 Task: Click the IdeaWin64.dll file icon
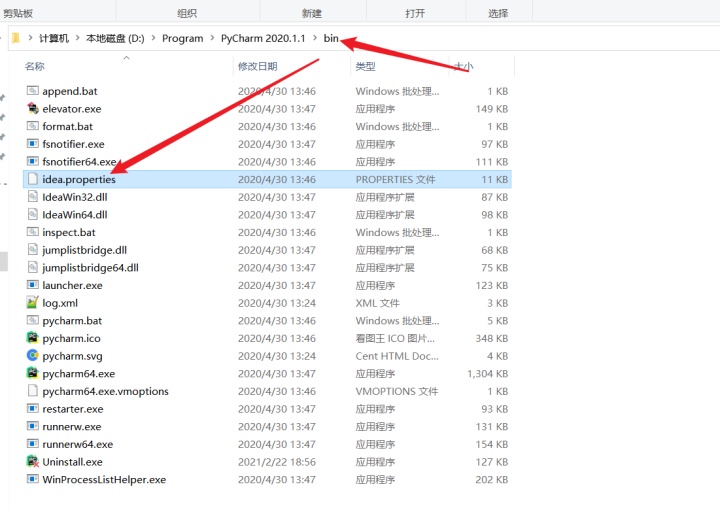pyautogui.click(x=33, y=214)
